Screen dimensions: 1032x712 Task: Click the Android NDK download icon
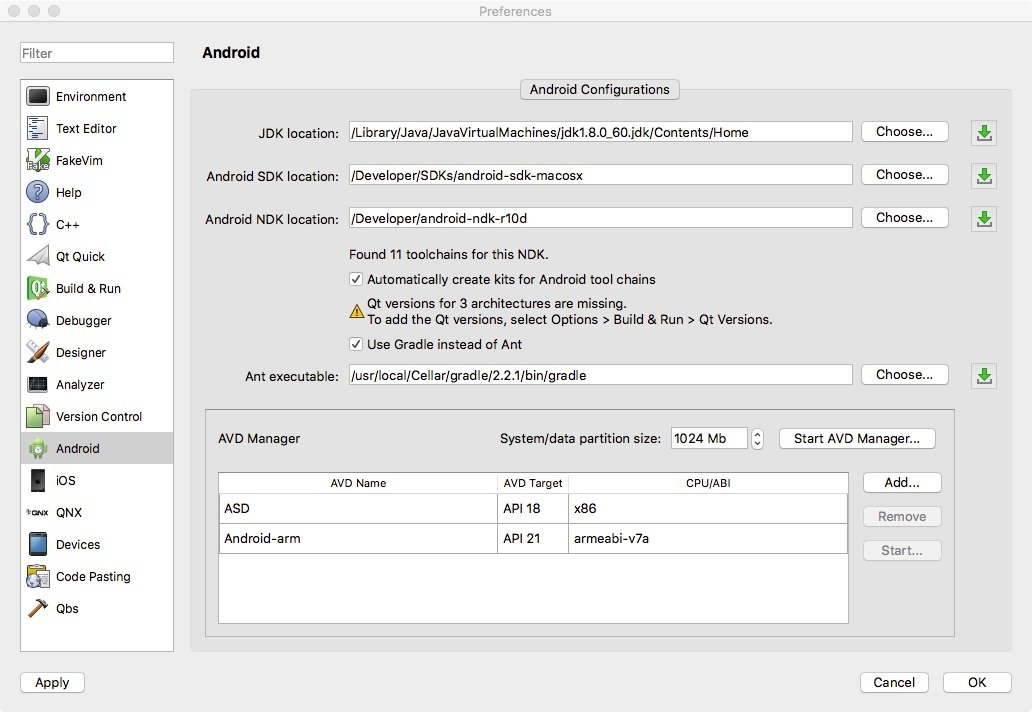[x=984, y=218]
